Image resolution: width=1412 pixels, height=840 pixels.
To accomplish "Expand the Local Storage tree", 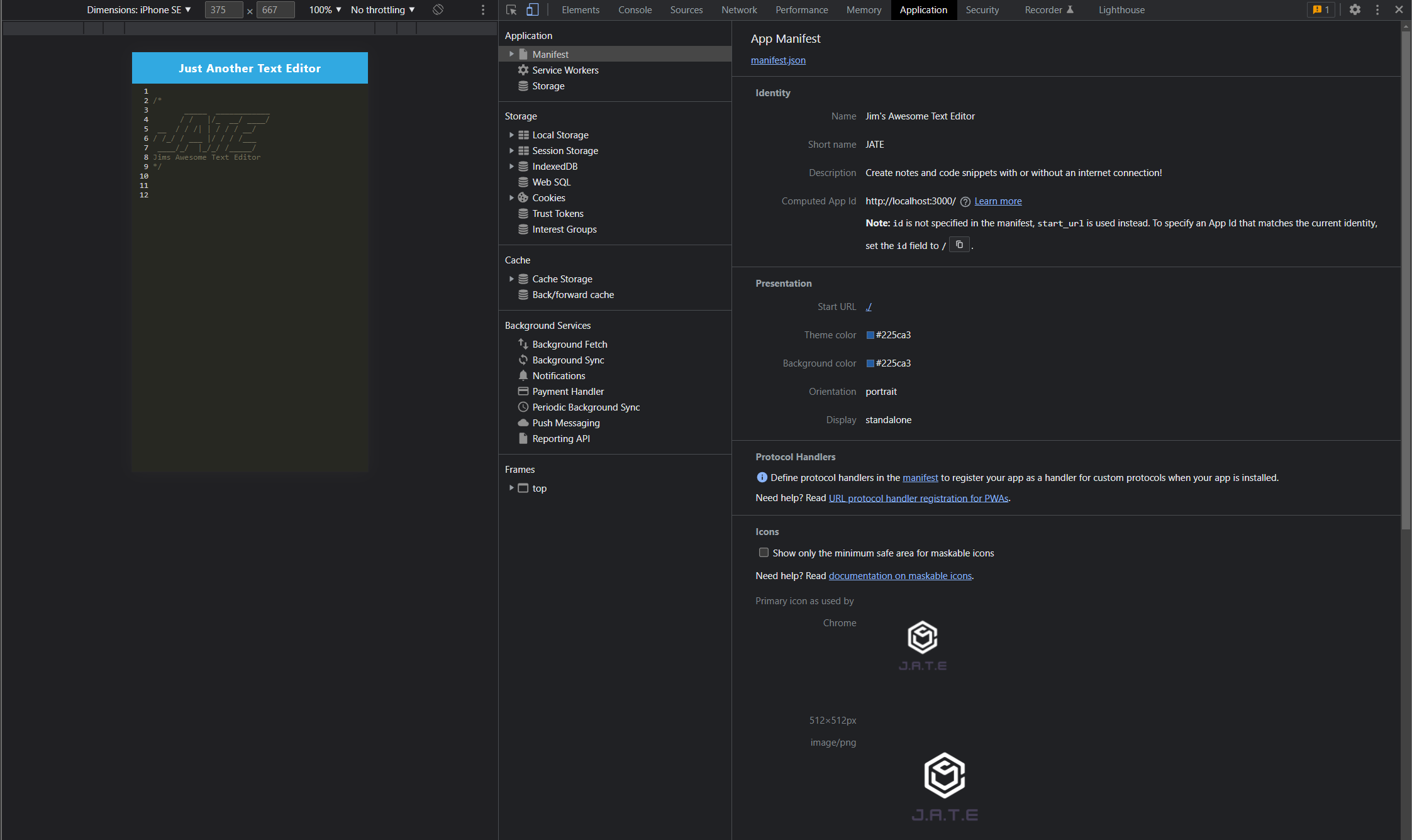I will pos(511,135).
